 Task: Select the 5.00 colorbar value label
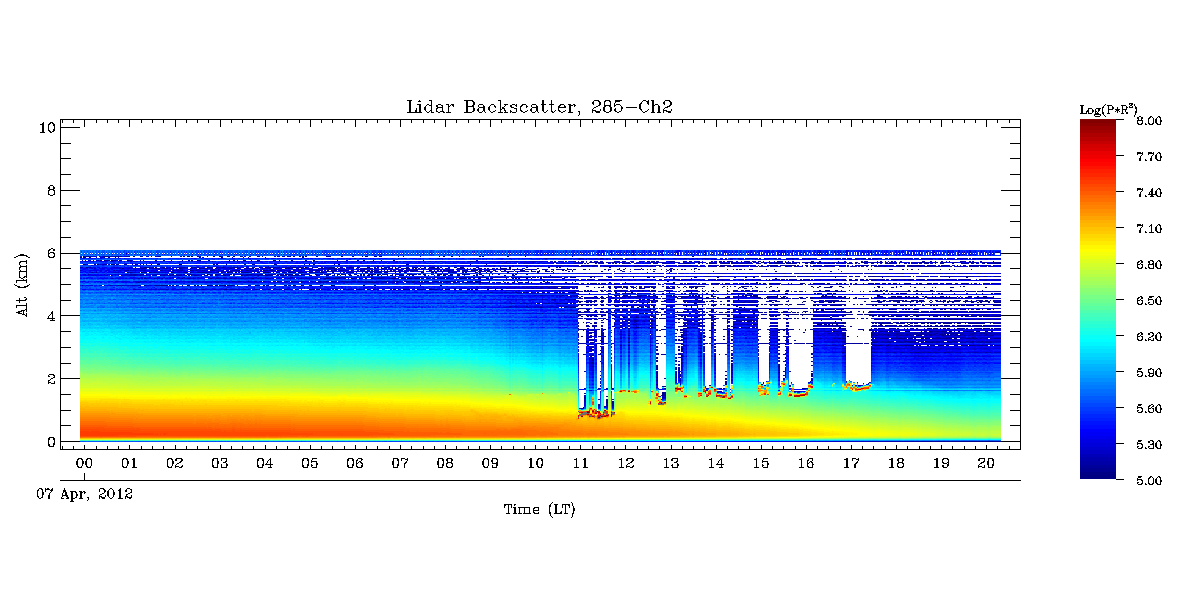(1148, 481)
